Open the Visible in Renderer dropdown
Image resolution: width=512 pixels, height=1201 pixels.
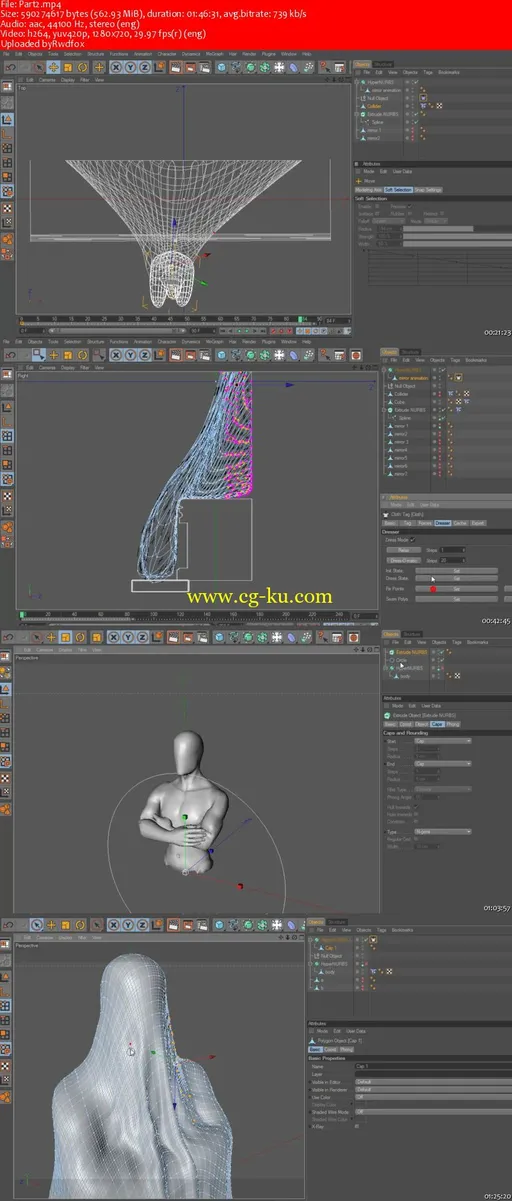[x=433, y=1089]
